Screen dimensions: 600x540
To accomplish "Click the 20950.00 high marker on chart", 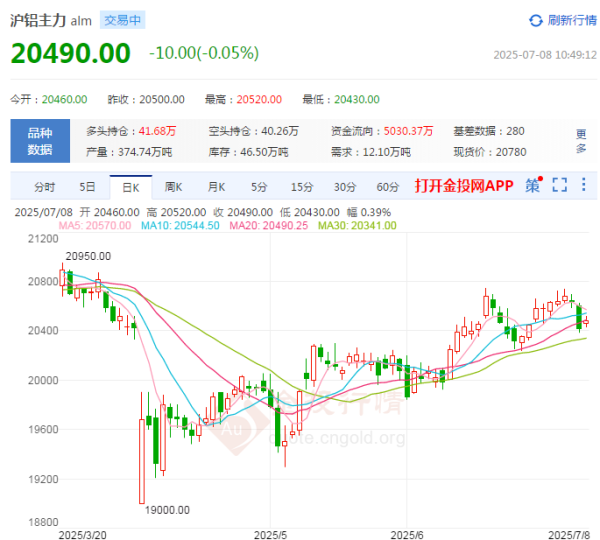I will 88,256.
